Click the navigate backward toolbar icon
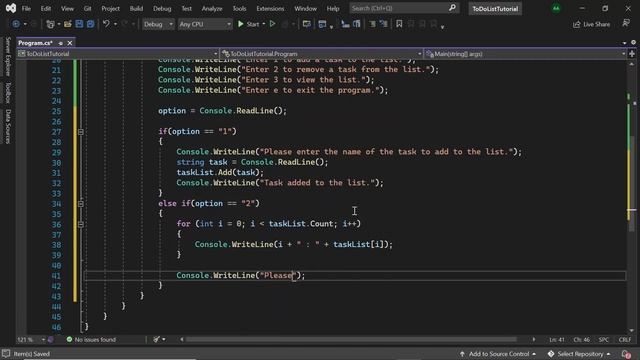Screen dimensions: 640x360 (x=16, y=24)
